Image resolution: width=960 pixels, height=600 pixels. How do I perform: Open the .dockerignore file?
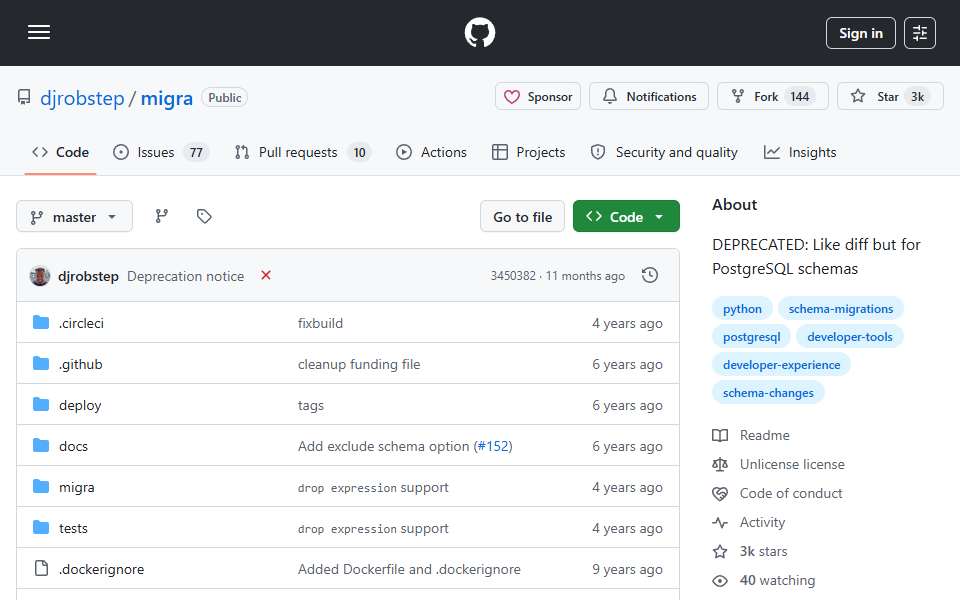pos(102,569)
